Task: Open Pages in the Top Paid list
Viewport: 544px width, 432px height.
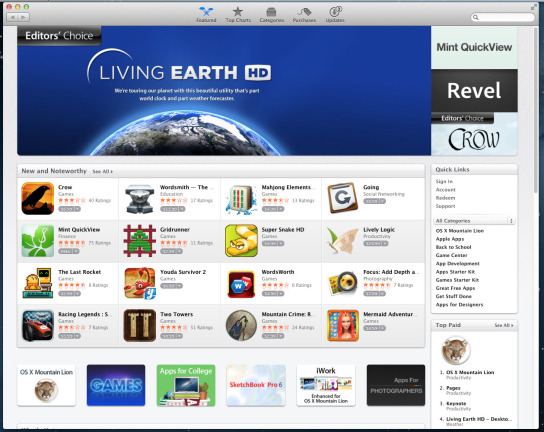Action: click(x=453, y=388)
